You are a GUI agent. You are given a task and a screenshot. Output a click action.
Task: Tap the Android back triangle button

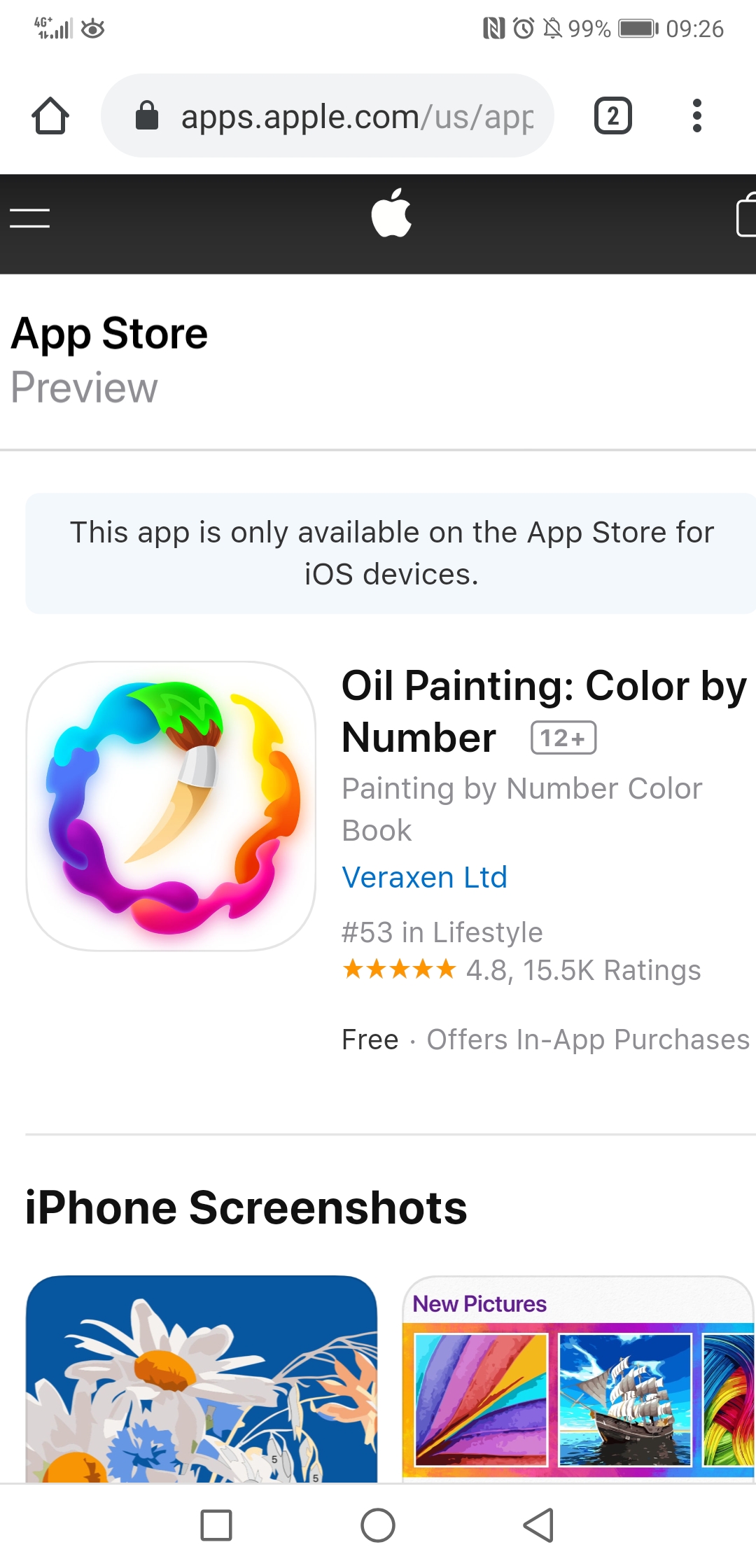pos(539,1525)
